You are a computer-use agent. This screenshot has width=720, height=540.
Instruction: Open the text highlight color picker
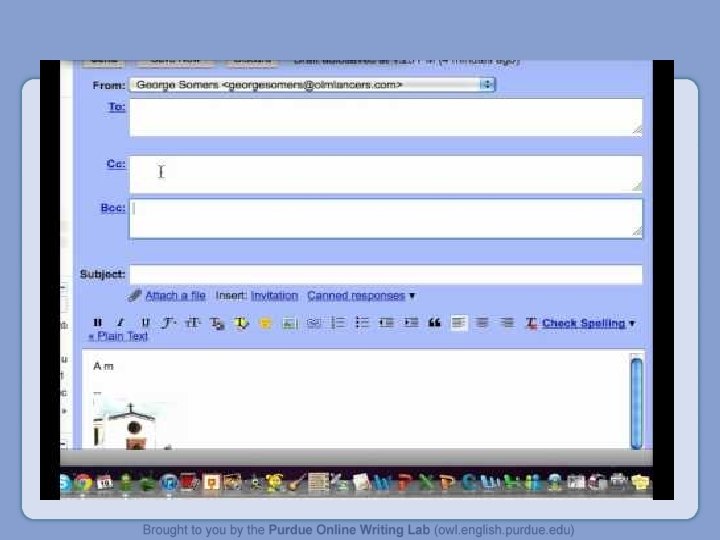tap(242, 323)
